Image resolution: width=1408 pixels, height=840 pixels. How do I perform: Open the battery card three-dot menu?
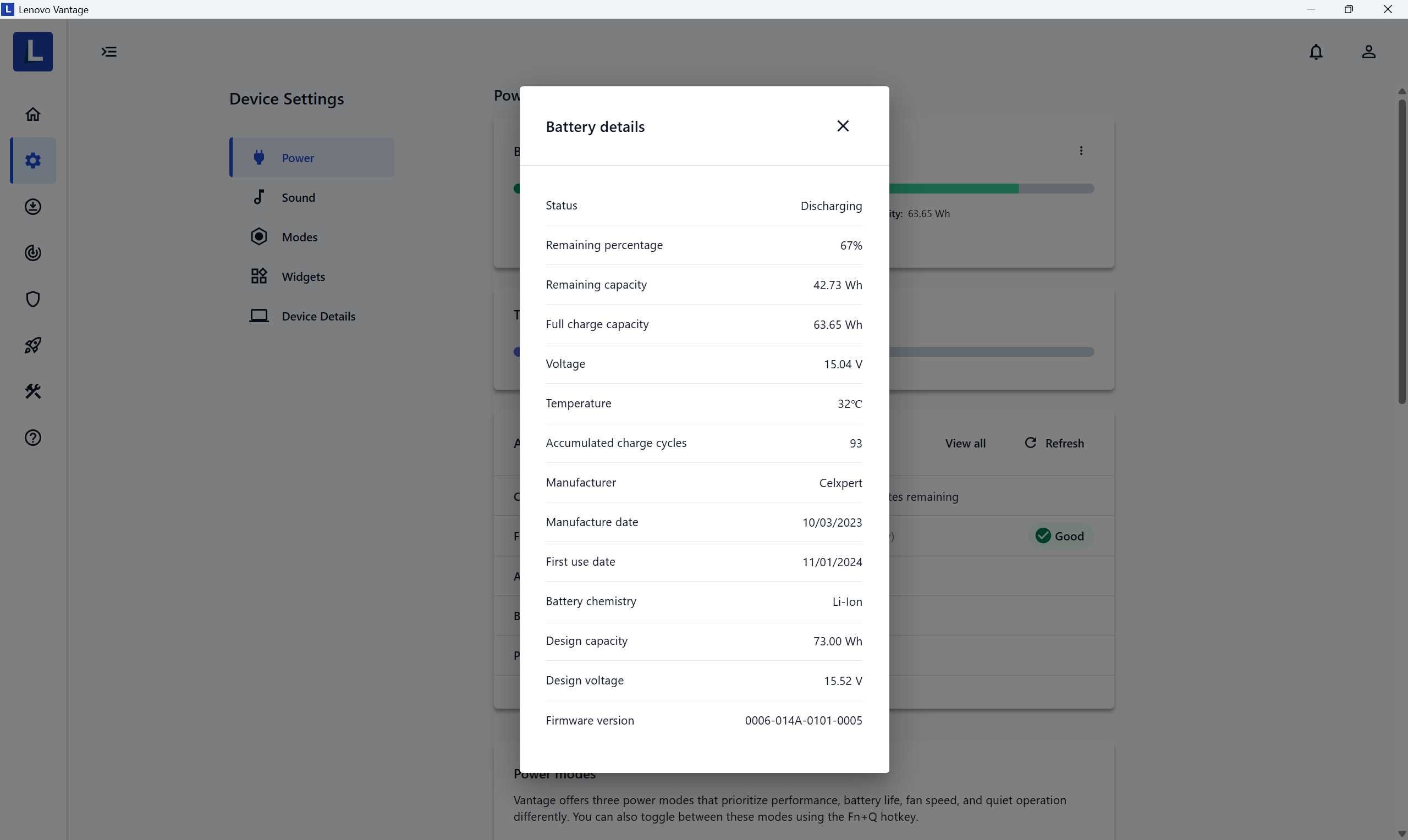[x=1081, y=151]
